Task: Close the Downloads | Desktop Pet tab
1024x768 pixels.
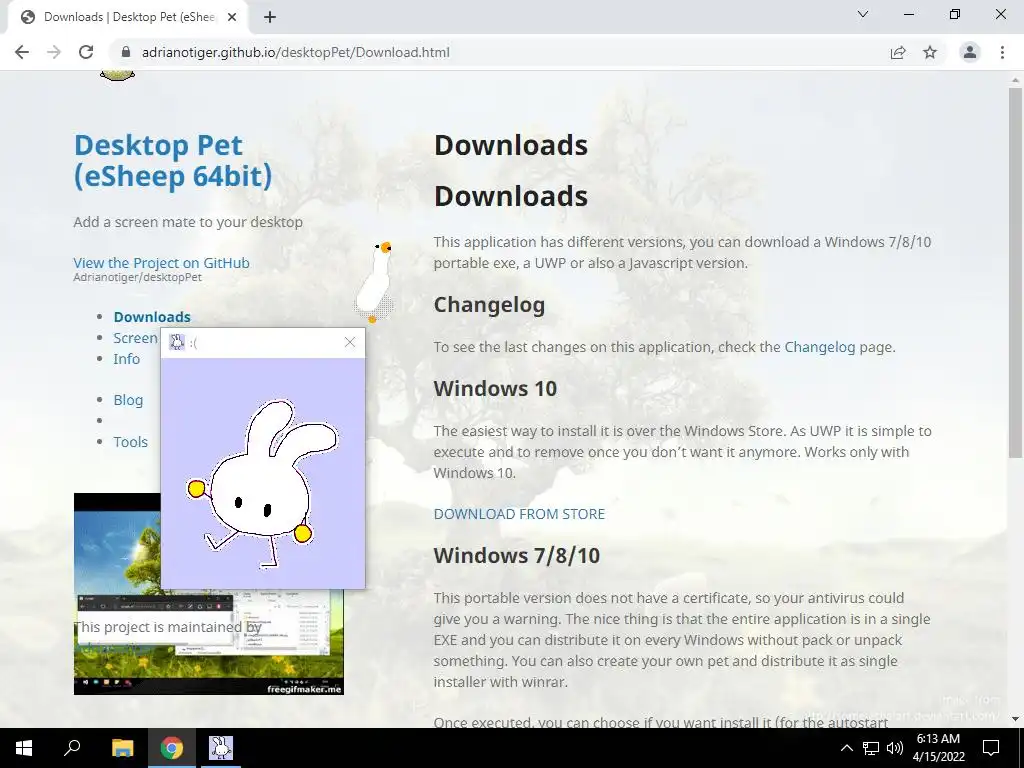Action: [232, 17]
